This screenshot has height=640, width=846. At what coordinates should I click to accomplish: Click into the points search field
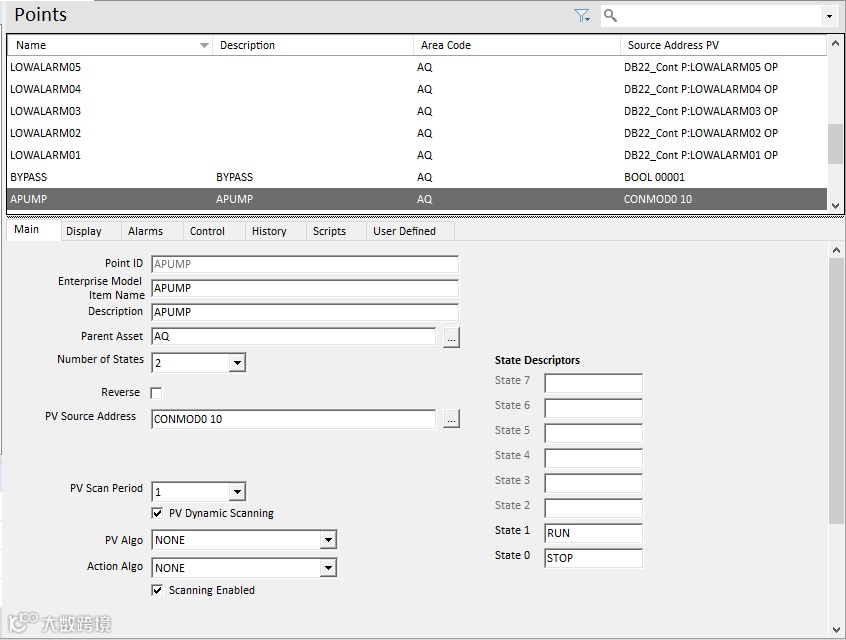point(720,16)
